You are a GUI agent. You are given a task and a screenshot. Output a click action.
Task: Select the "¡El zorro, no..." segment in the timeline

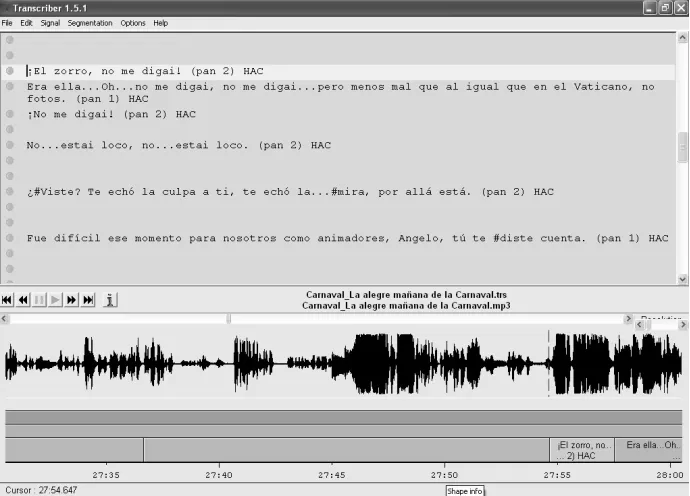[x=582, y=450]
